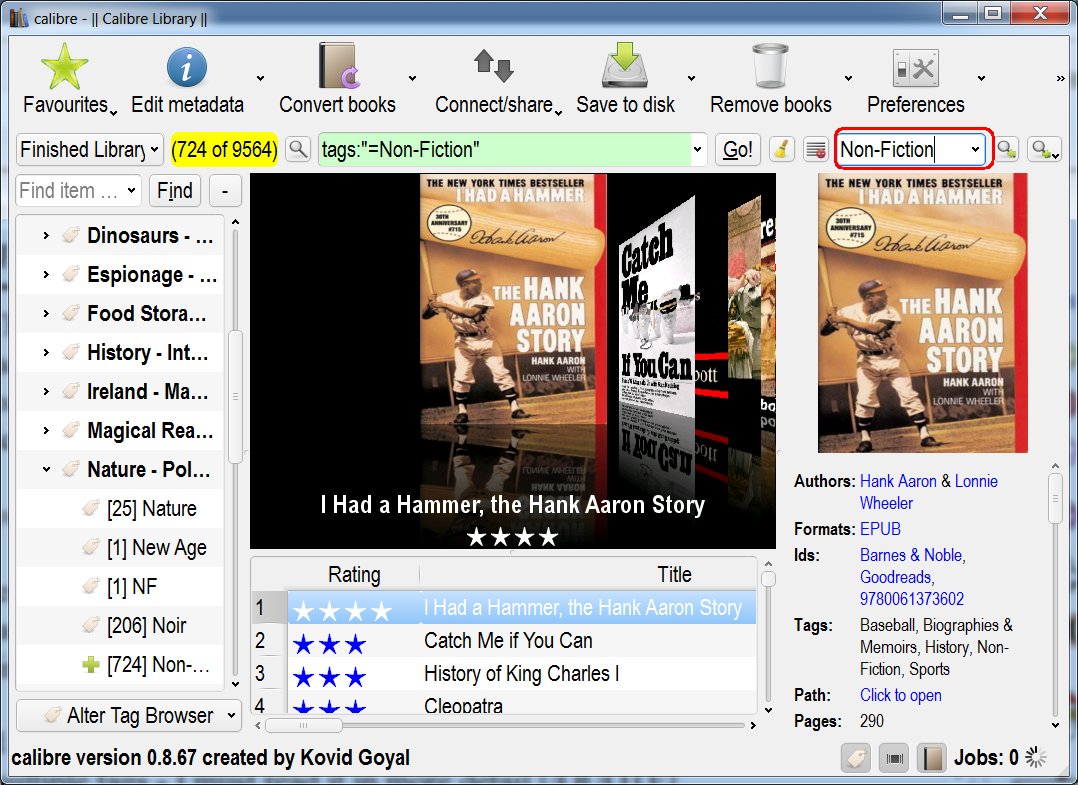Open the Favourites star toolbar icon

(x=65, y=67)
